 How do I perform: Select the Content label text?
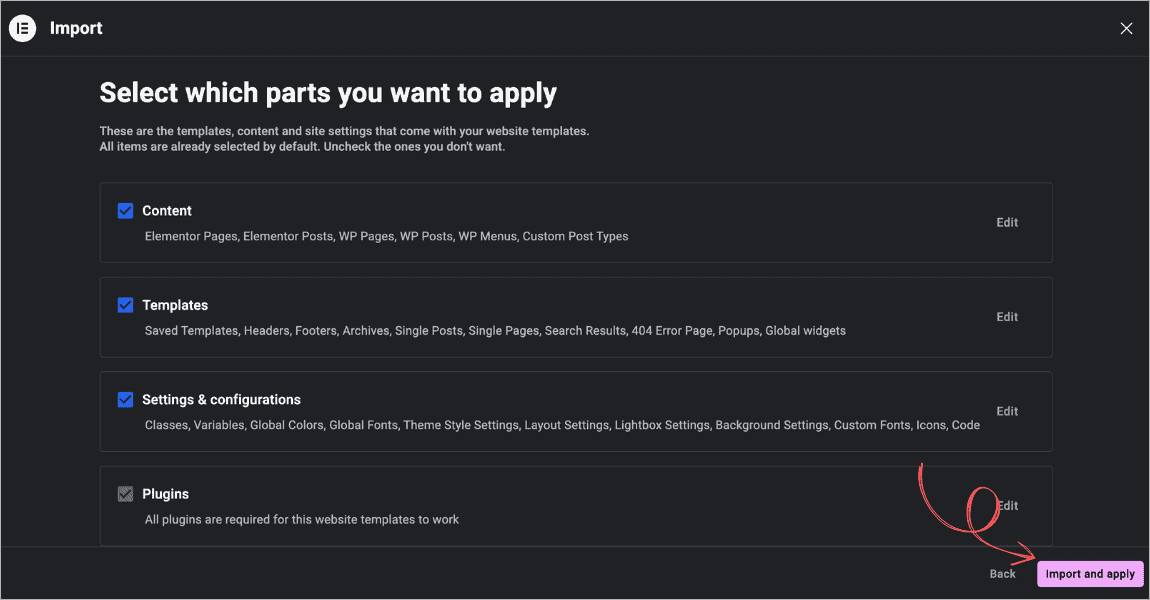166,211
